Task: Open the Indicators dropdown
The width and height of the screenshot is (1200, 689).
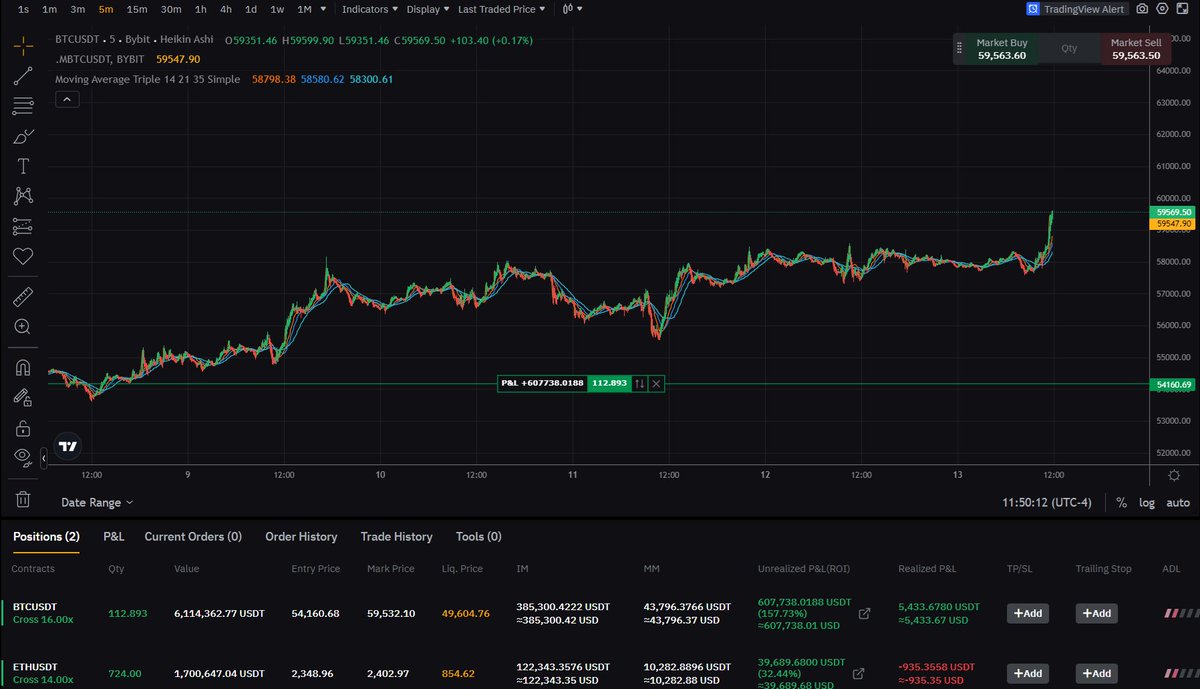Action: pos(369,9)
